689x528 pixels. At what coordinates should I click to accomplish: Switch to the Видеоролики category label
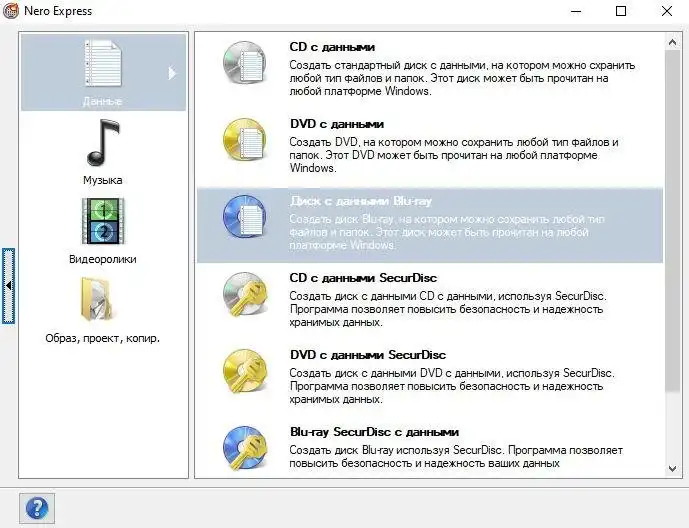pyautogui.click(x=103, y=259)
